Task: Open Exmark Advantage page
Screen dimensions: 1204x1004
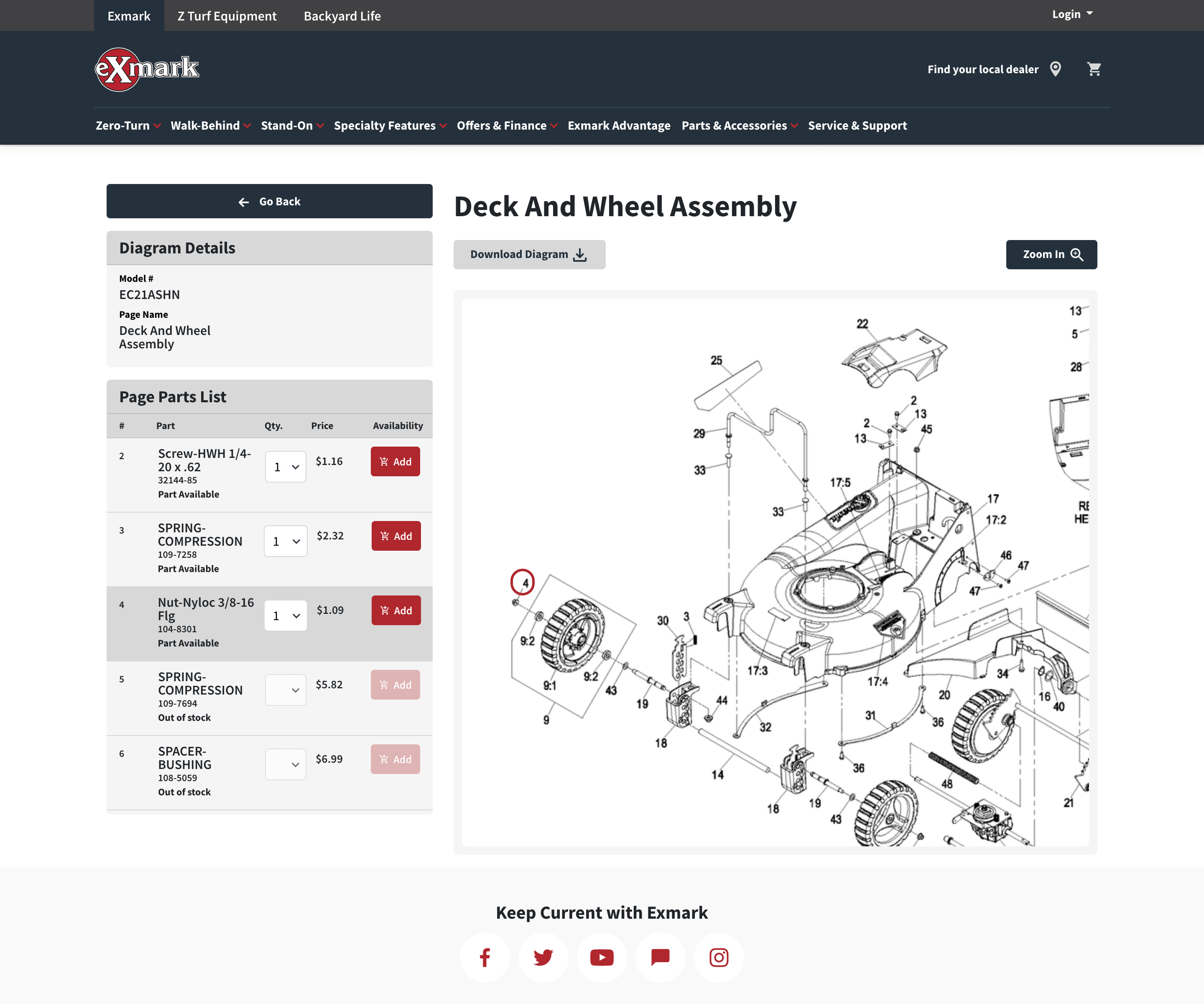Action: pyautogui.click(x=619, y=125)
